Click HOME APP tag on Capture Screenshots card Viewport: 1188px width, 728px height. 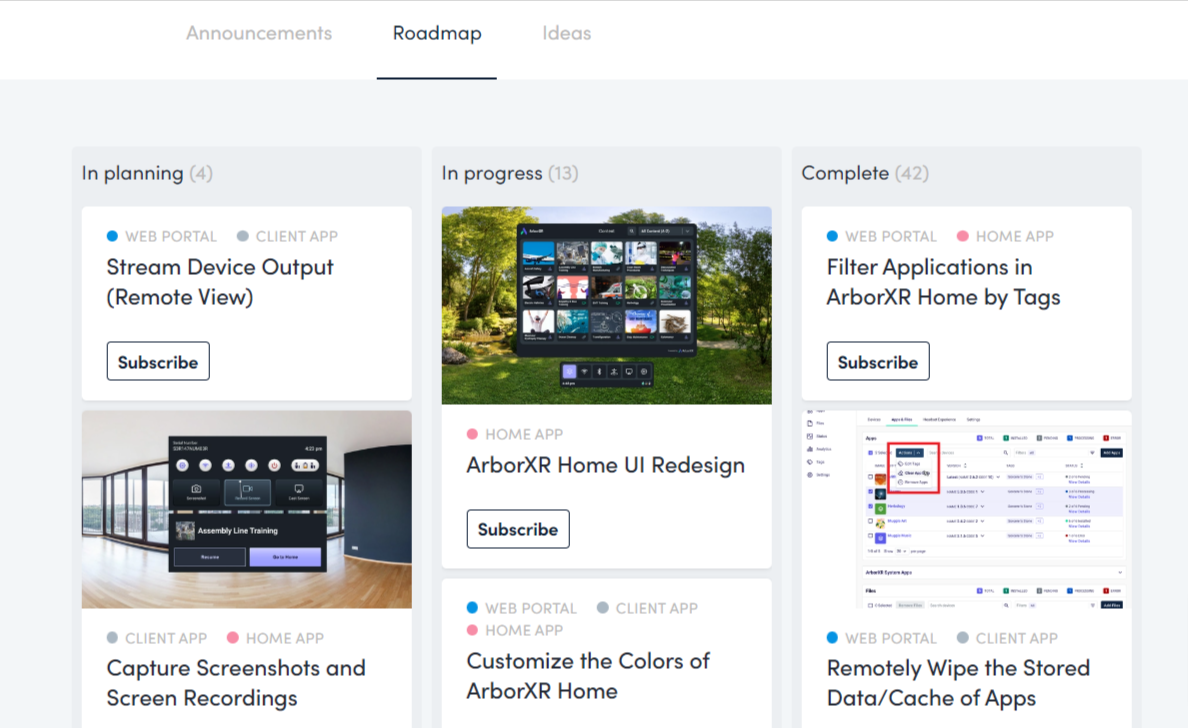point(276,638)
